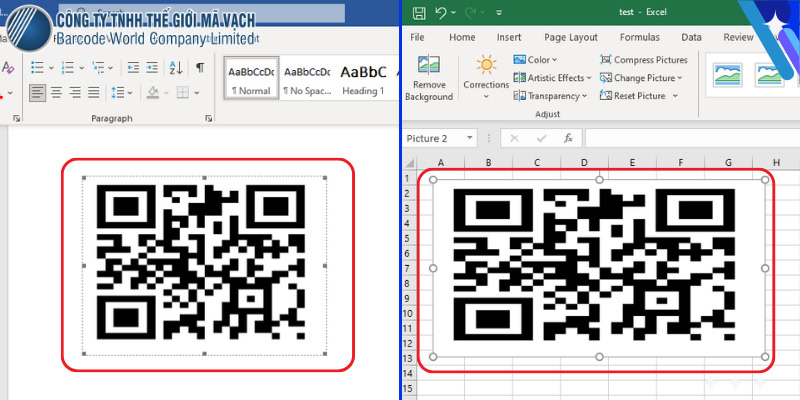Select row 15 header in Excel
This screenshot has width=800, height=400.
410,389
